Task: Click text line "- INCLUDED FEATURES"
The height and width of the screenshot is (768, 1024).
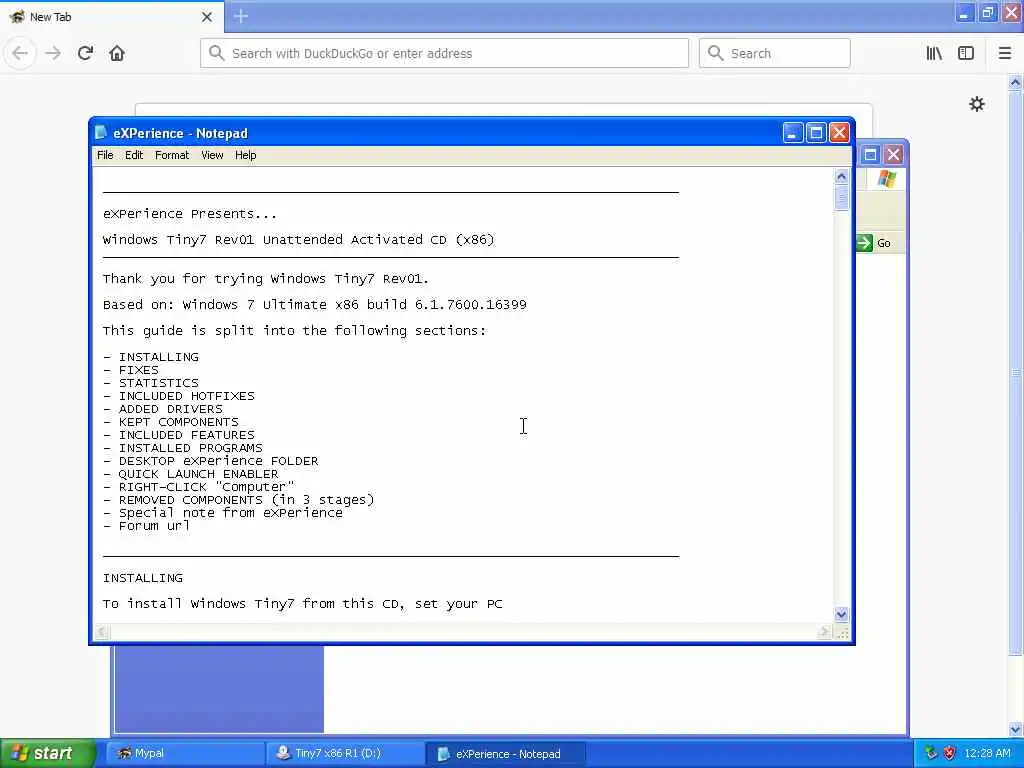Action: pyautogui.click(x=179, y=436)
